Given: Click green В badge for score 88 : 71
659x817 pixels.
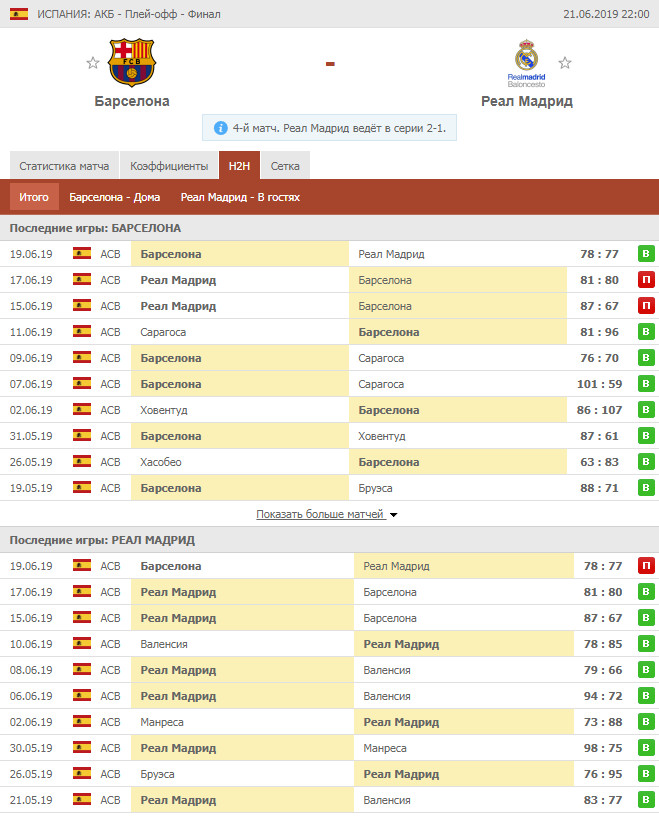Looking at the screenshot, I should pos(646,488).
